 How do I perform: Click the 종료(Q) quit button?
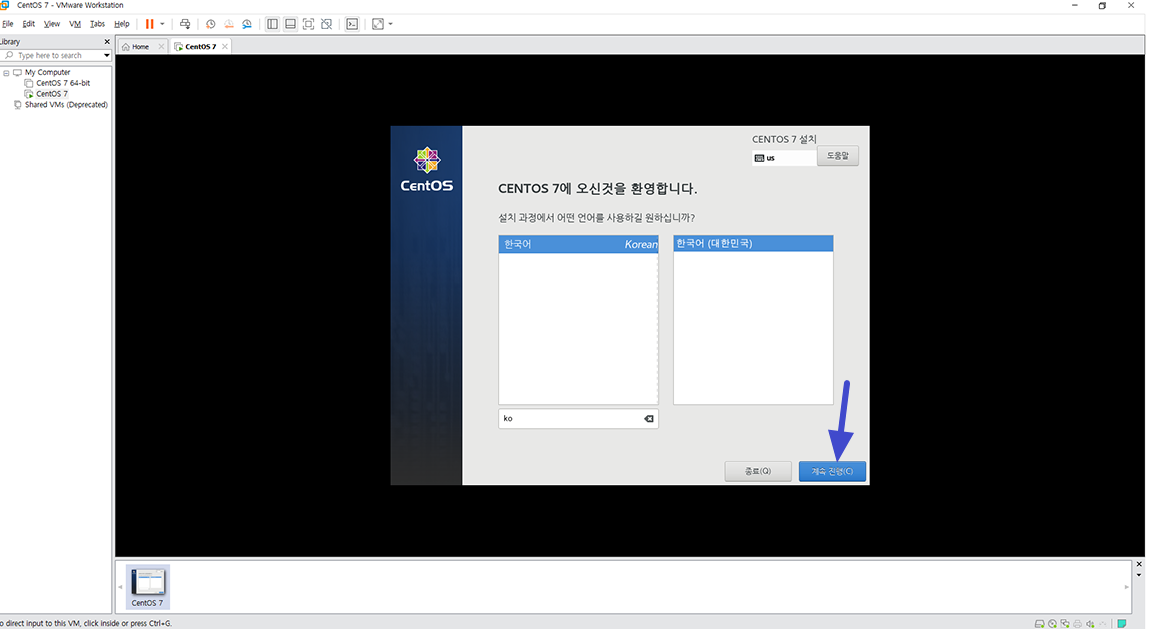point(758,471)
